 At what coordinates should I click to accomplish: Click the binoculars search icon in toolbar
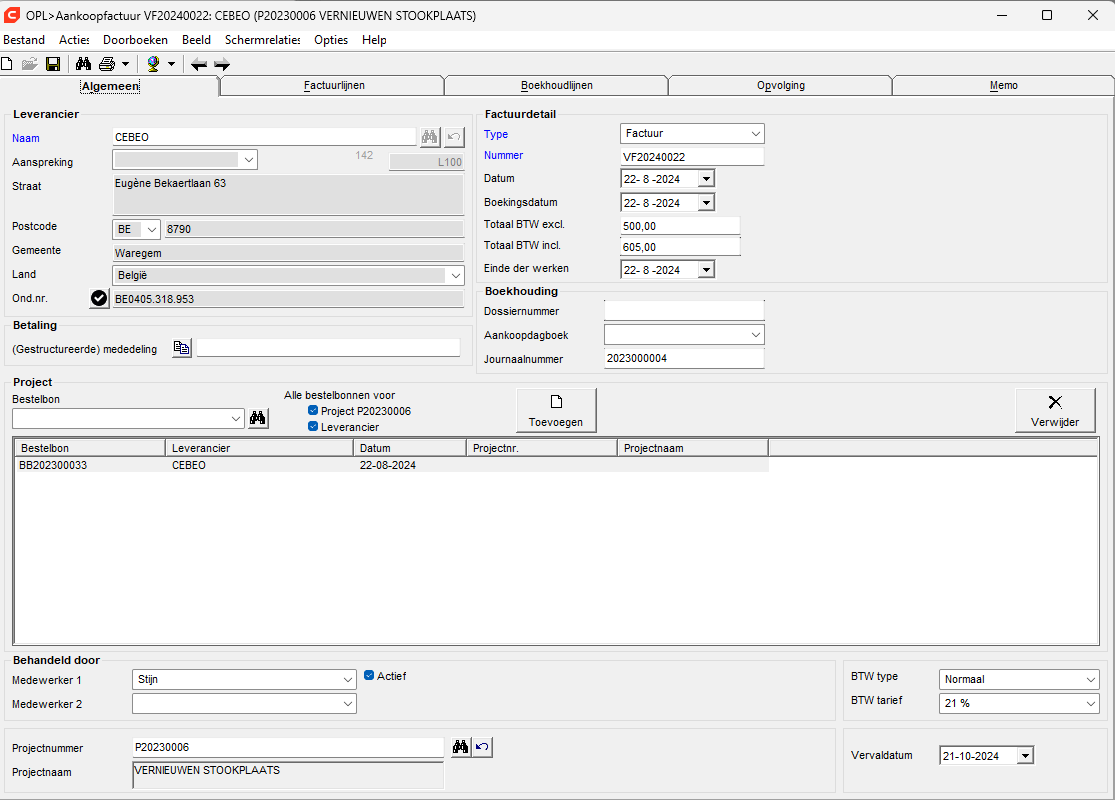(x=83, y=64)
